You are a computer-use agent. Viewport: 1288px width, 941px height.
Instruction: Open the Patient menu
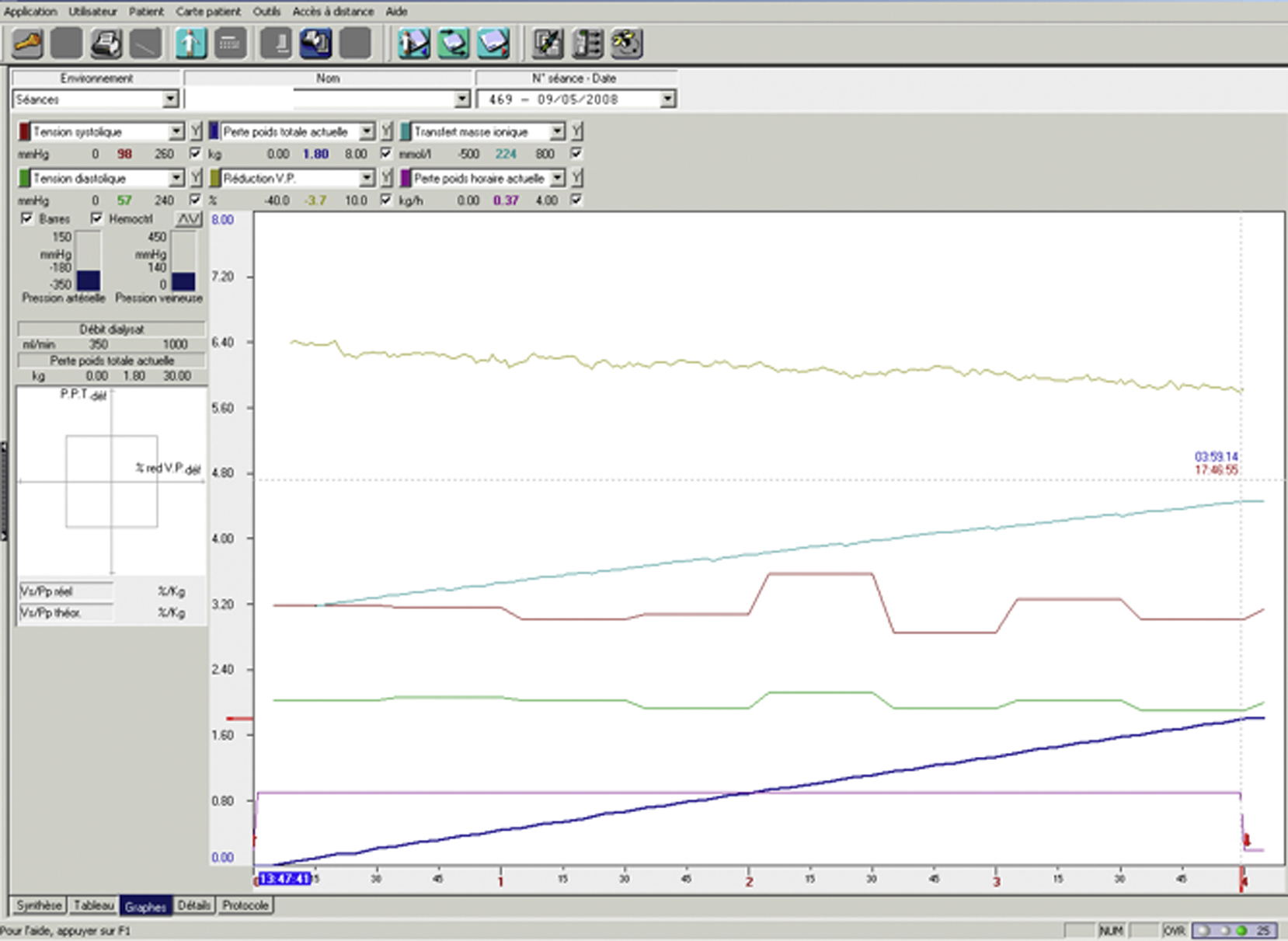point(146,11)
